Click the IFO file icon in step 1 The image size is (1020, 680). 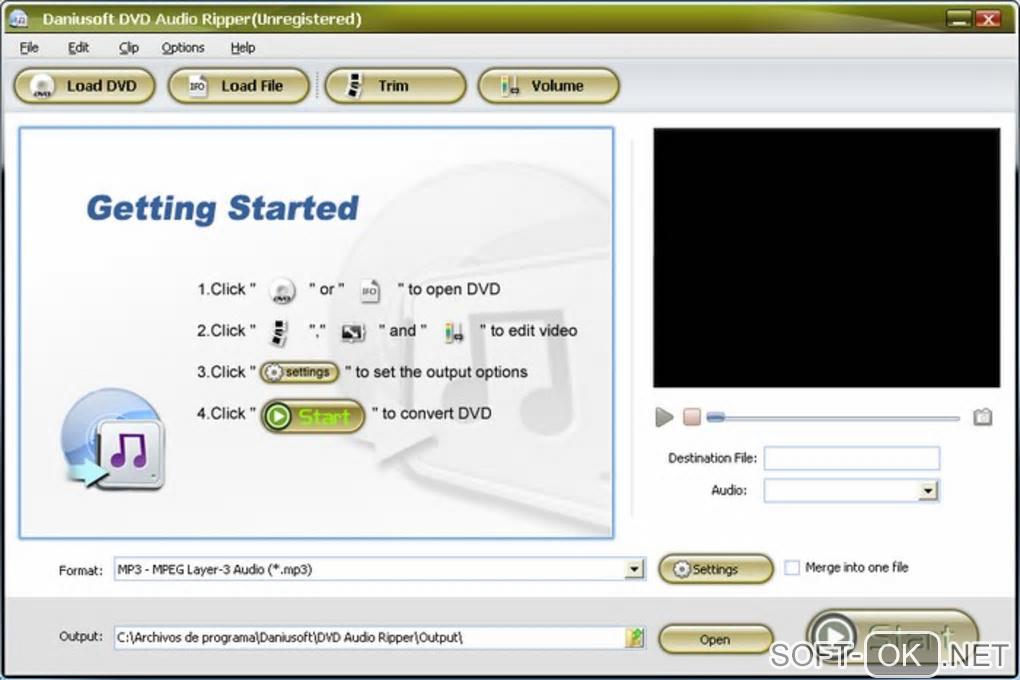point(369,290)
